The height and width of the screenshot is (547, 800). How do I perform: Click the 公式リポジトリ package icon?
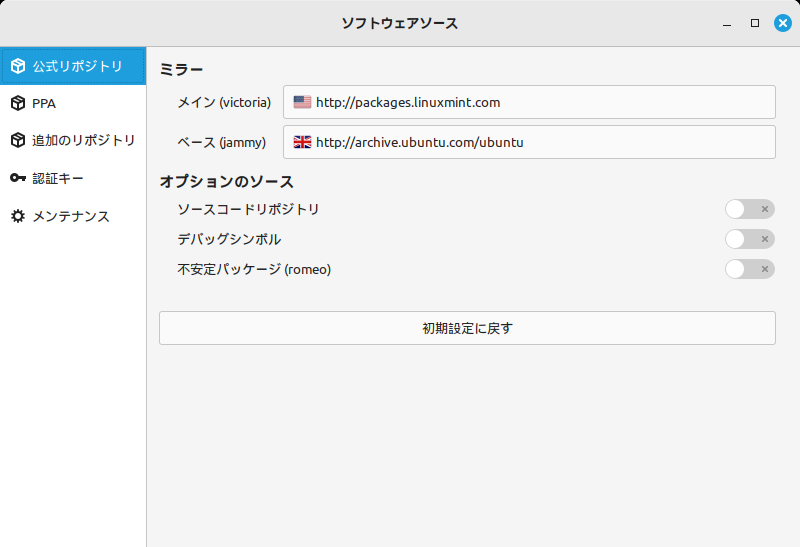point(18,66)
